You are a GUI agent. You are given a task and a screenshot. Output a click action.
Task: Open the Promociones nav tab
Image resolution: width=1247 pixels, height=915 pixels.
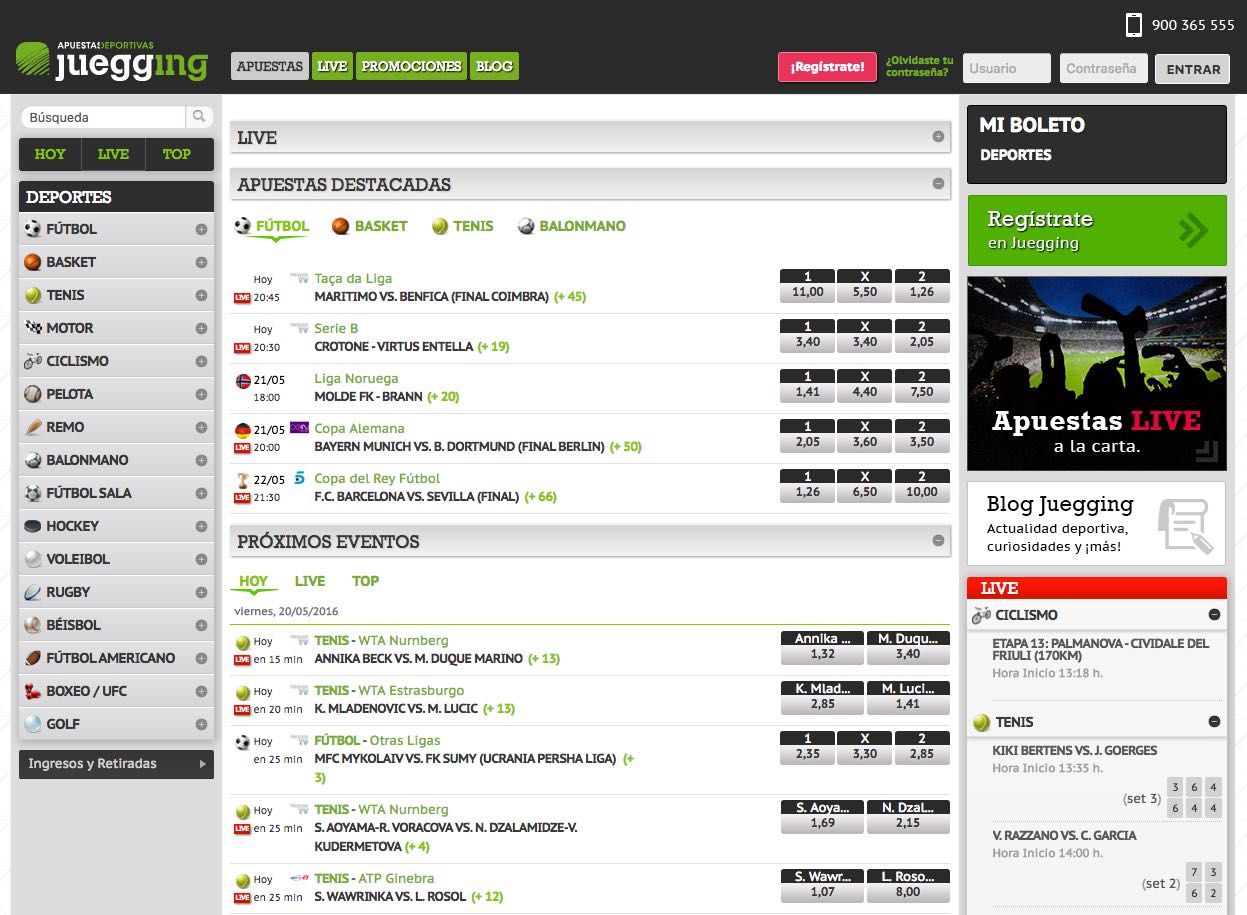tap(411, 66)
